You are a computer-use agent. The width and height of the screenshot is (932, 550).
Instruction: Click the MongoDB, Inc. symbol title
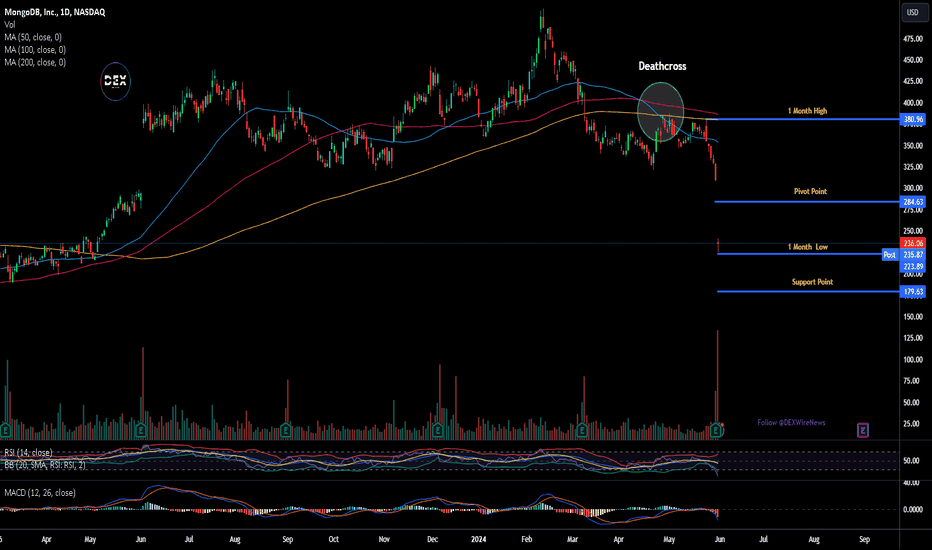54,12
